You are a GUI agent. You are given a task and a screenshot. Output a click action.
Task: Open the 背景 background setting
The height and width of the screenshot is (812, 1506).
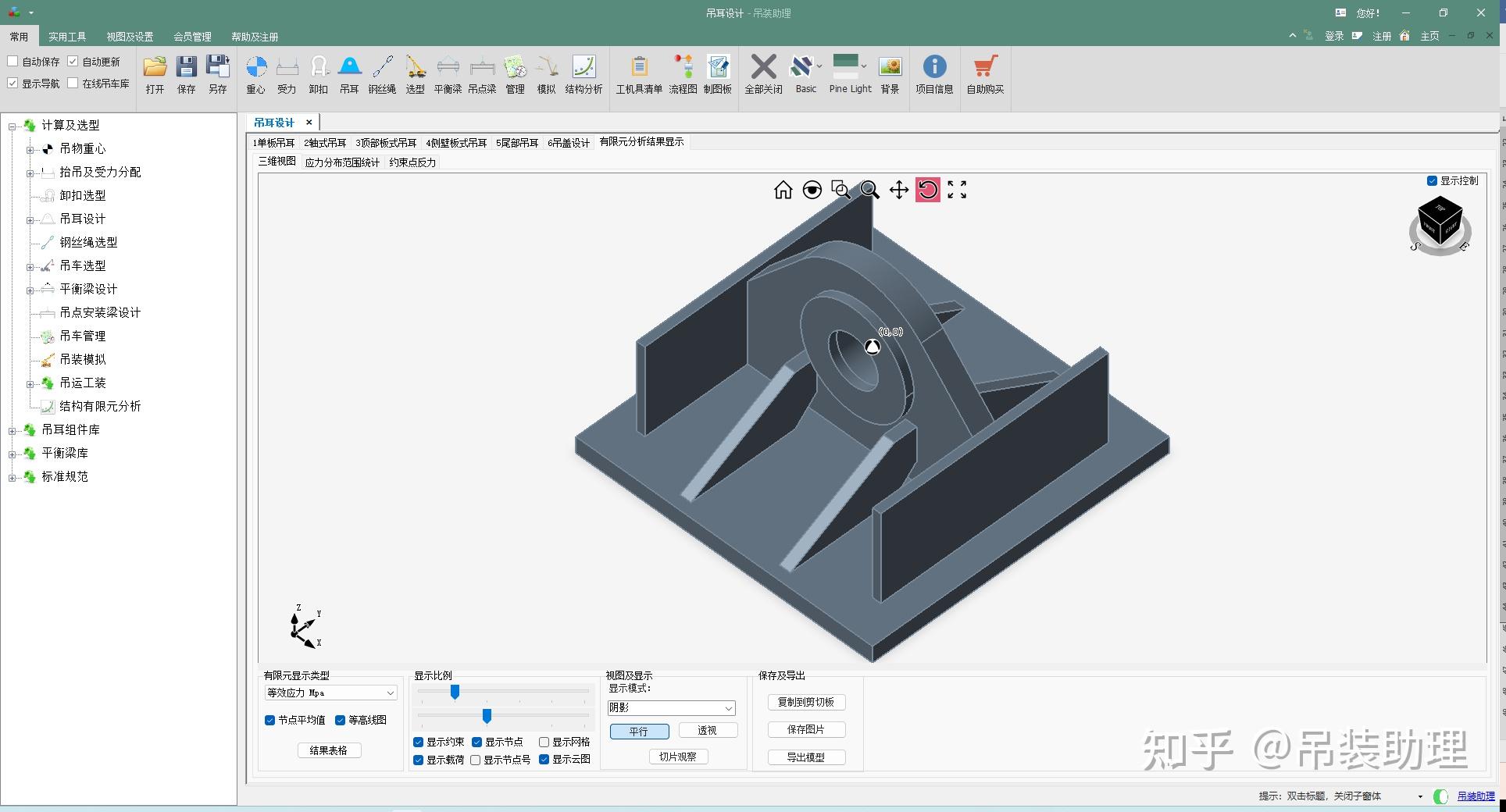pos(890,75)
